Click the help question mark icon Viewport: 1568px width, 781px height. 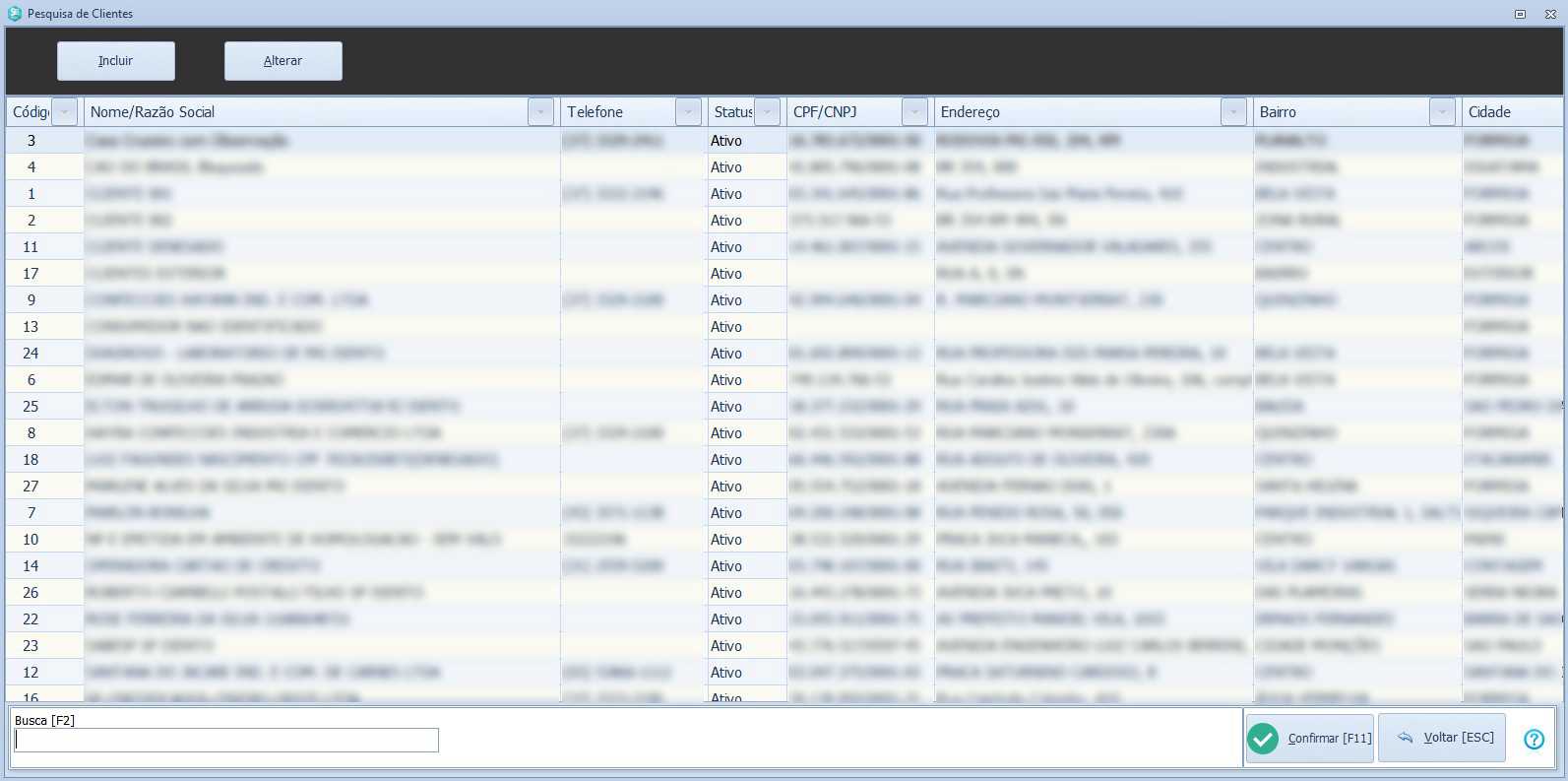pyautogui.click(x=1534, y=739)
